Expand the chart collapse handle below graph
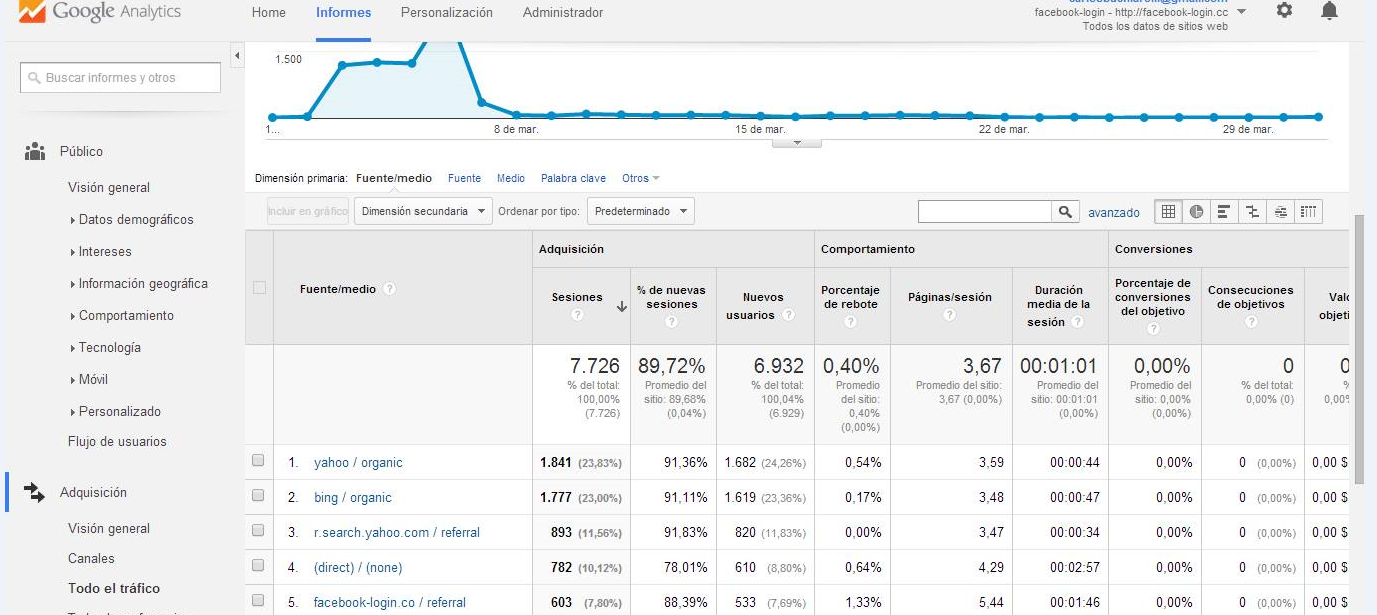The width and height of the screenshot is (1377, 615). pos(797,143)
